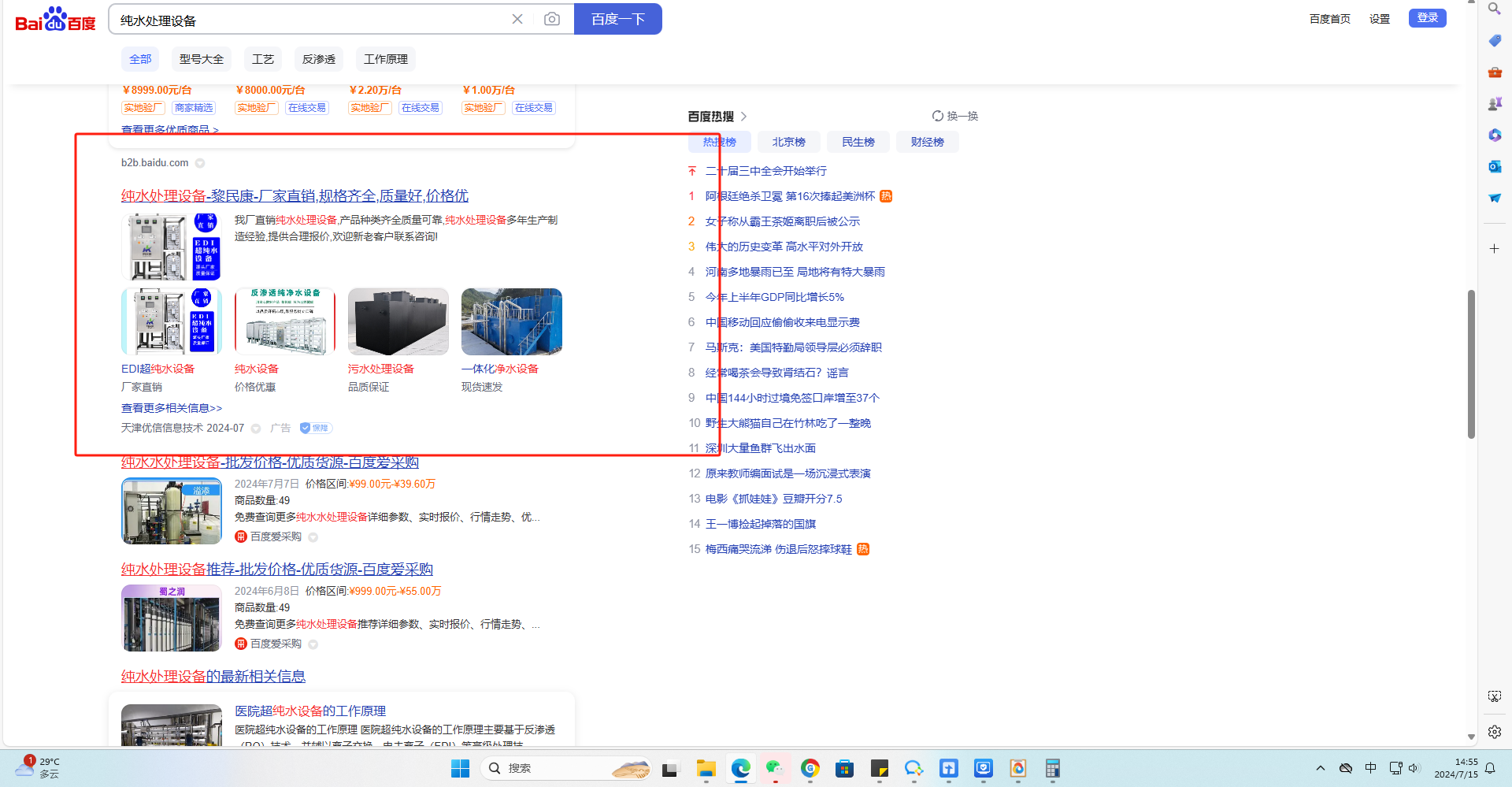Open the dropdown circle beside 百度爱采购 in the 2024年7月7日 result
The image size is (1512, 787).
[313, 537]
